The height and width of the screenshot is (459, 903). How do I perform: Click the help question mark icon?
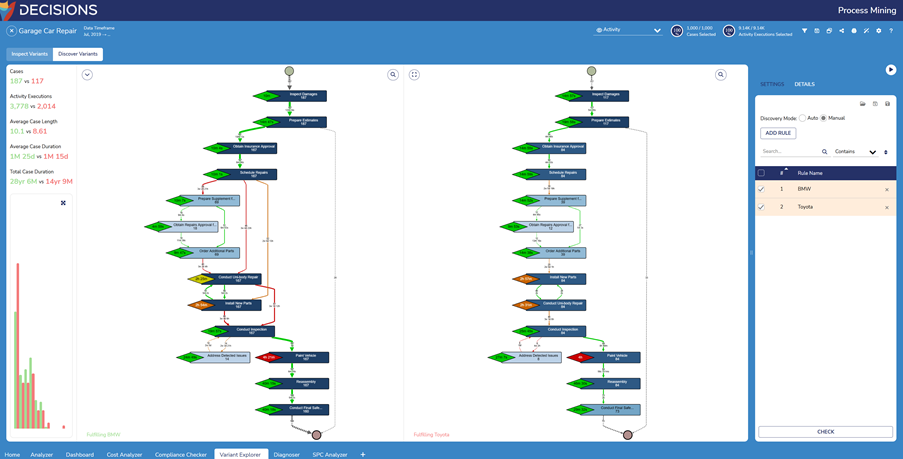tap(891, 31)
